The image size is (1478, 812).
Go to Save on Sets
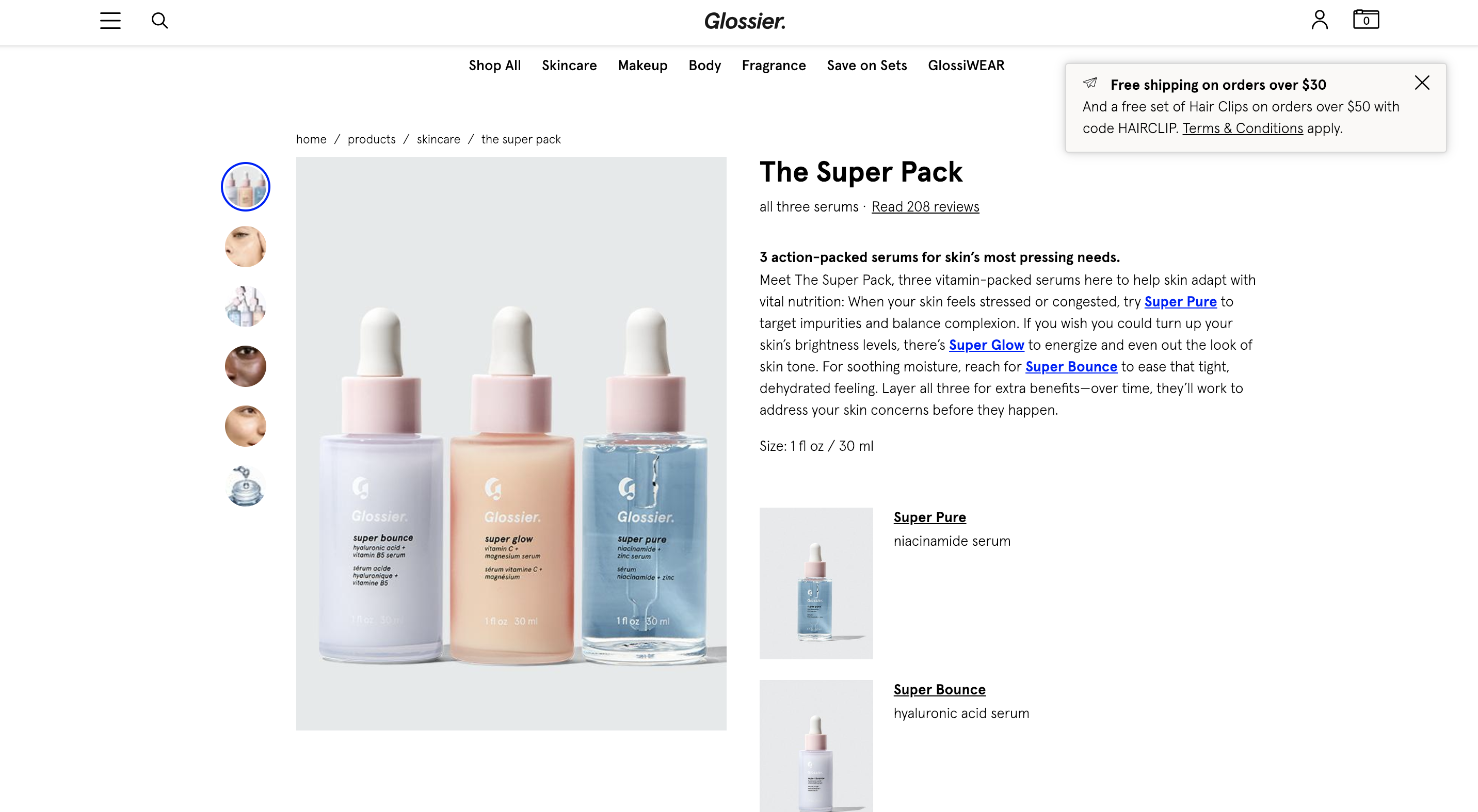pyautogui.click(x=867, y=66)
